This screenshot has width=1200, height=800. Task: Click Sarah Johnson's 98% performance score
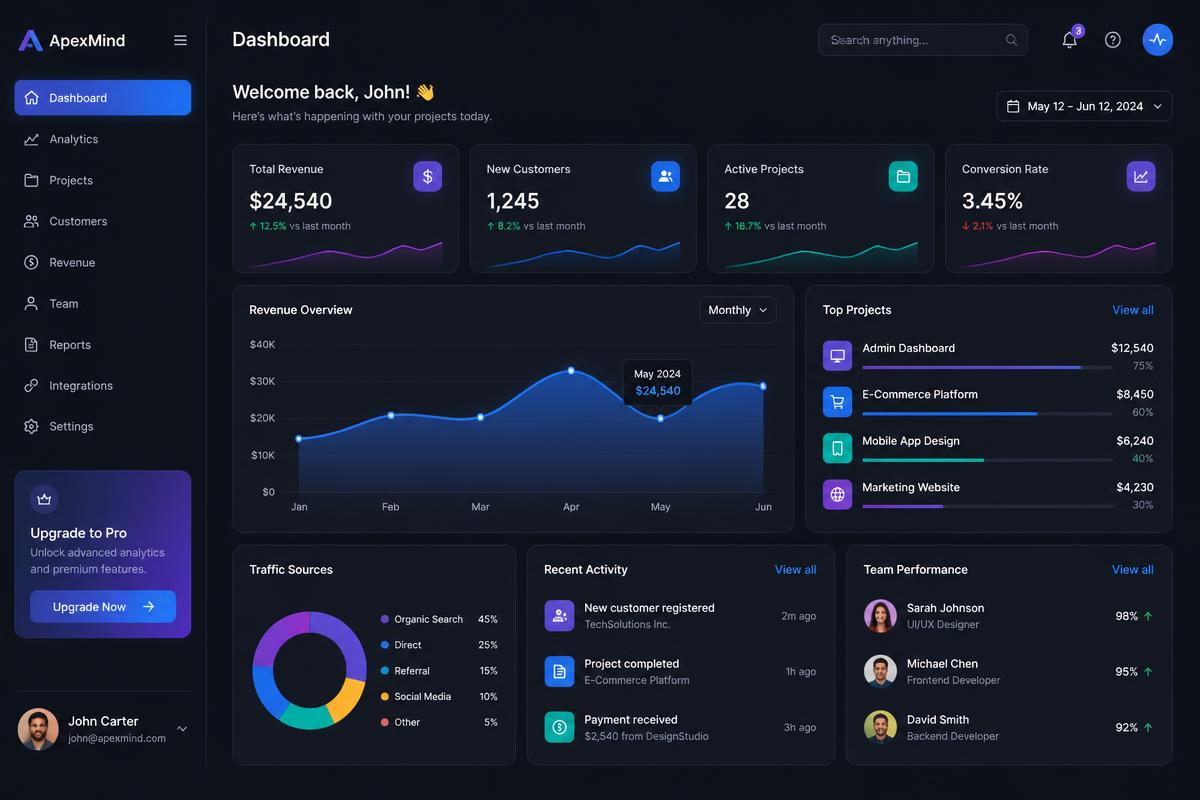[x=1126, y=616]
